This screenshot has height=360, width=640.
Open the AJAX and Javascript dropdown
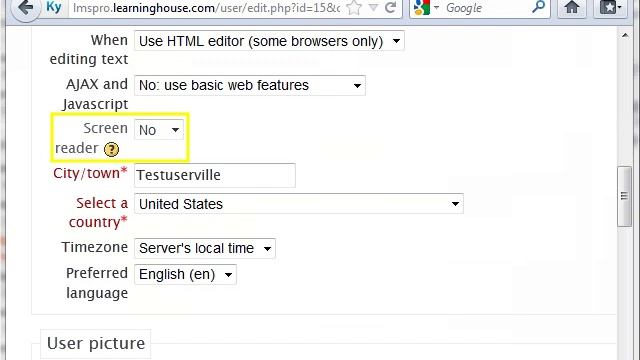pyautogui.click(x=250, y=85)
